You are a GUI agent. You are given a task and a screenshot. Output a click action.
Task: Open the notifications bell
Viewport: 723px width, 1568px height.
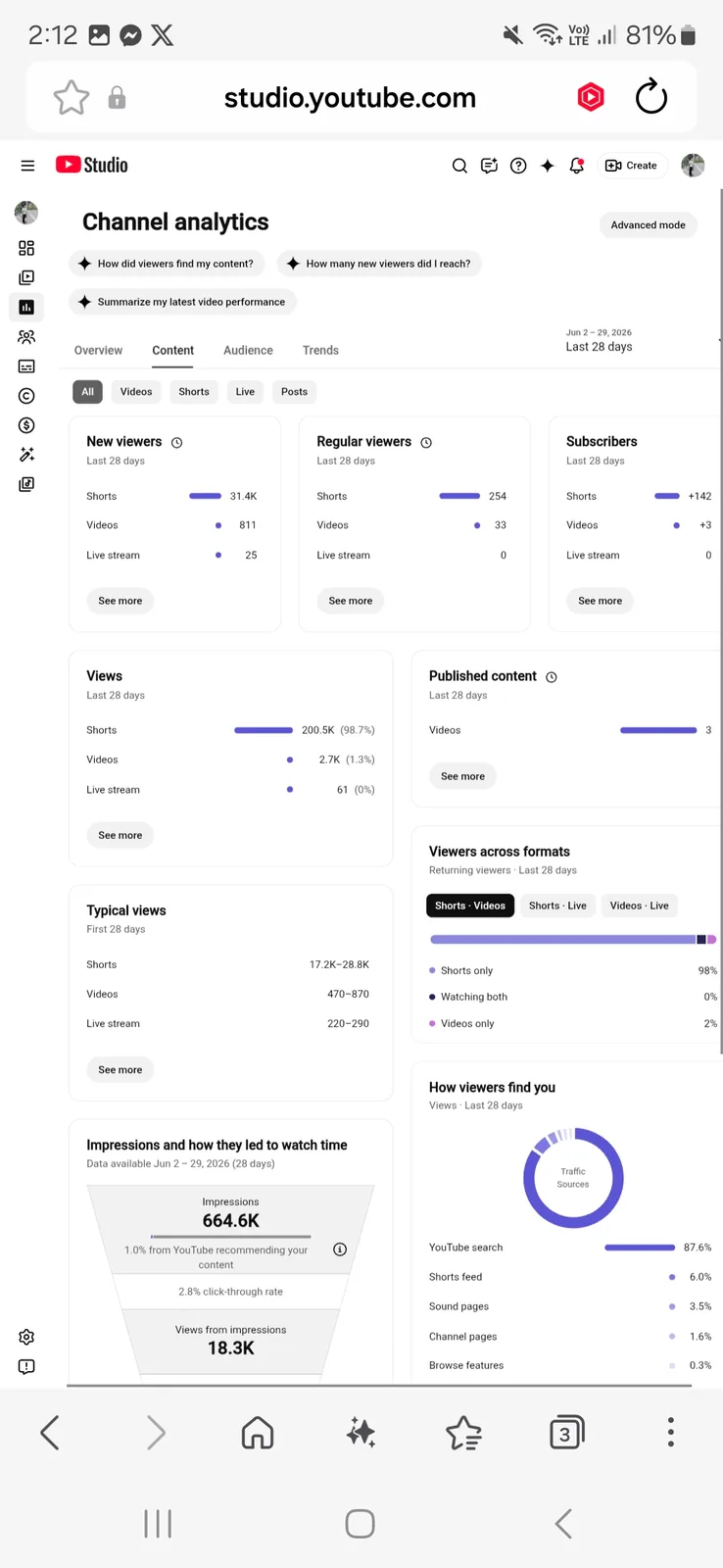click(577, 166)
